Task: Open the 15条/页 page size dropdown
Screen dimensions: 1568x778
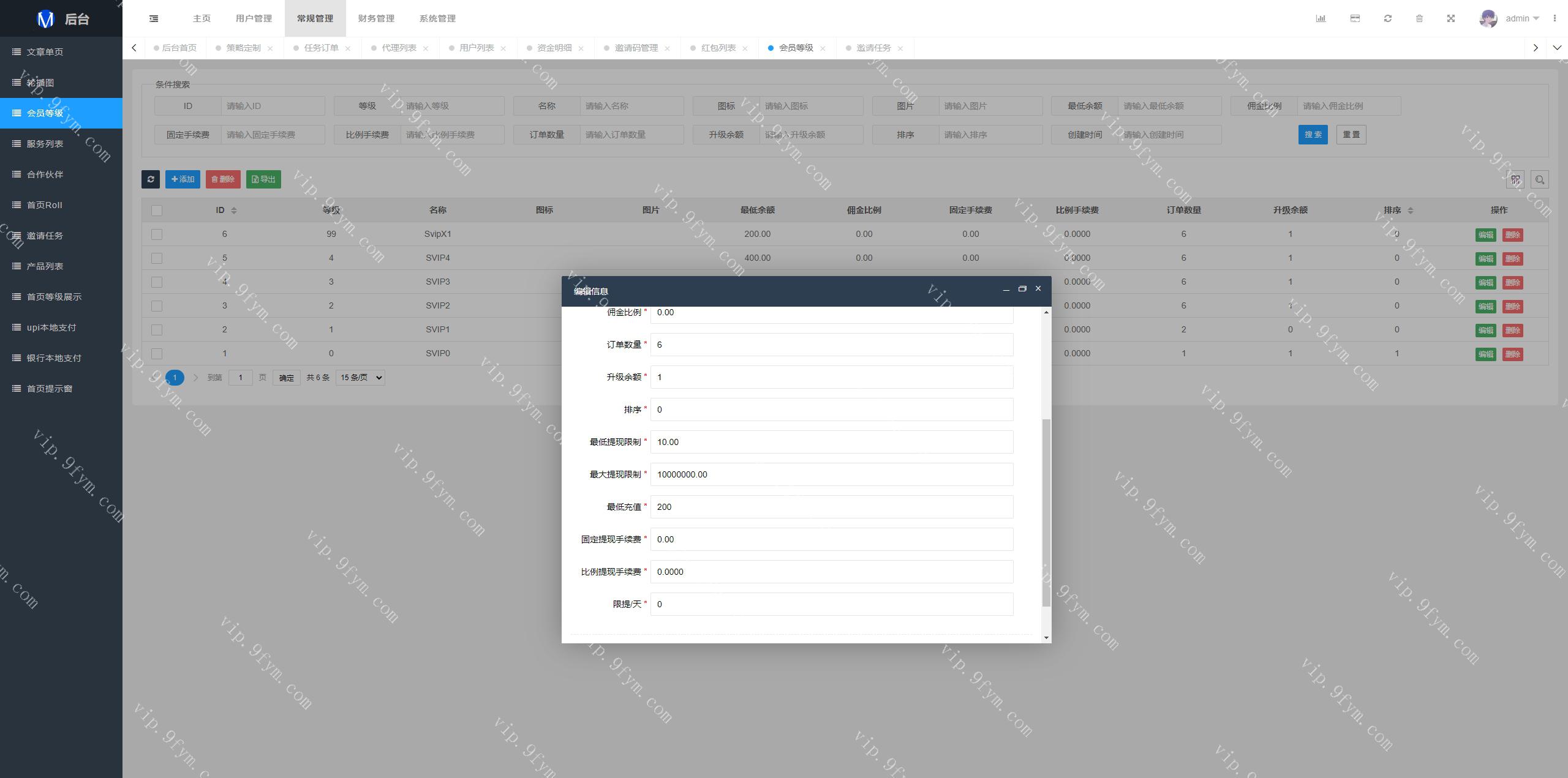Action: click(x=360, y=378)
